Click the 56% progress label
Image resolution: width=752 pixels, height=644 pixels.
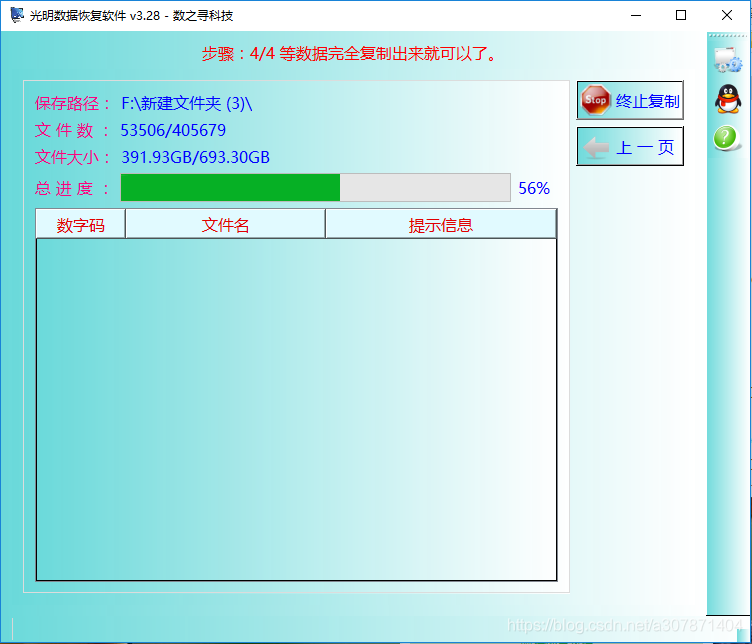(534, 188)
